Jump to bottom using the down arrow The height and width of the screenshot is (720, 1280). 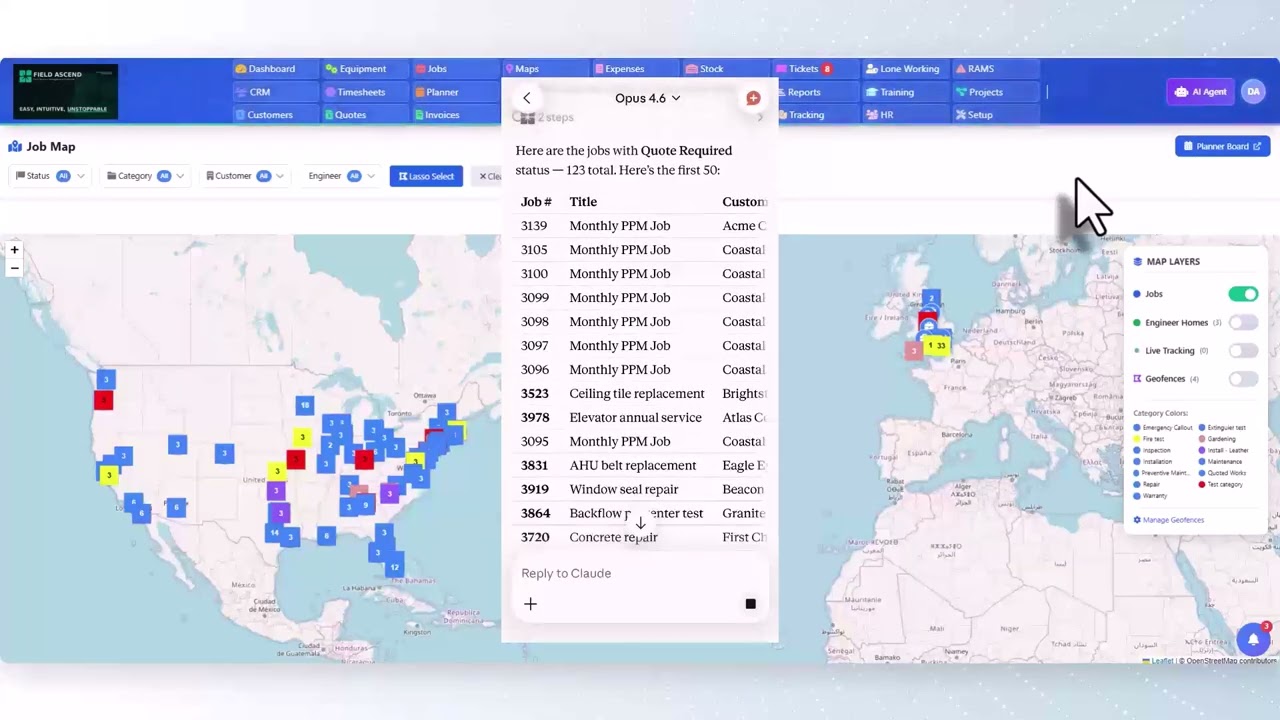point(640,523)
